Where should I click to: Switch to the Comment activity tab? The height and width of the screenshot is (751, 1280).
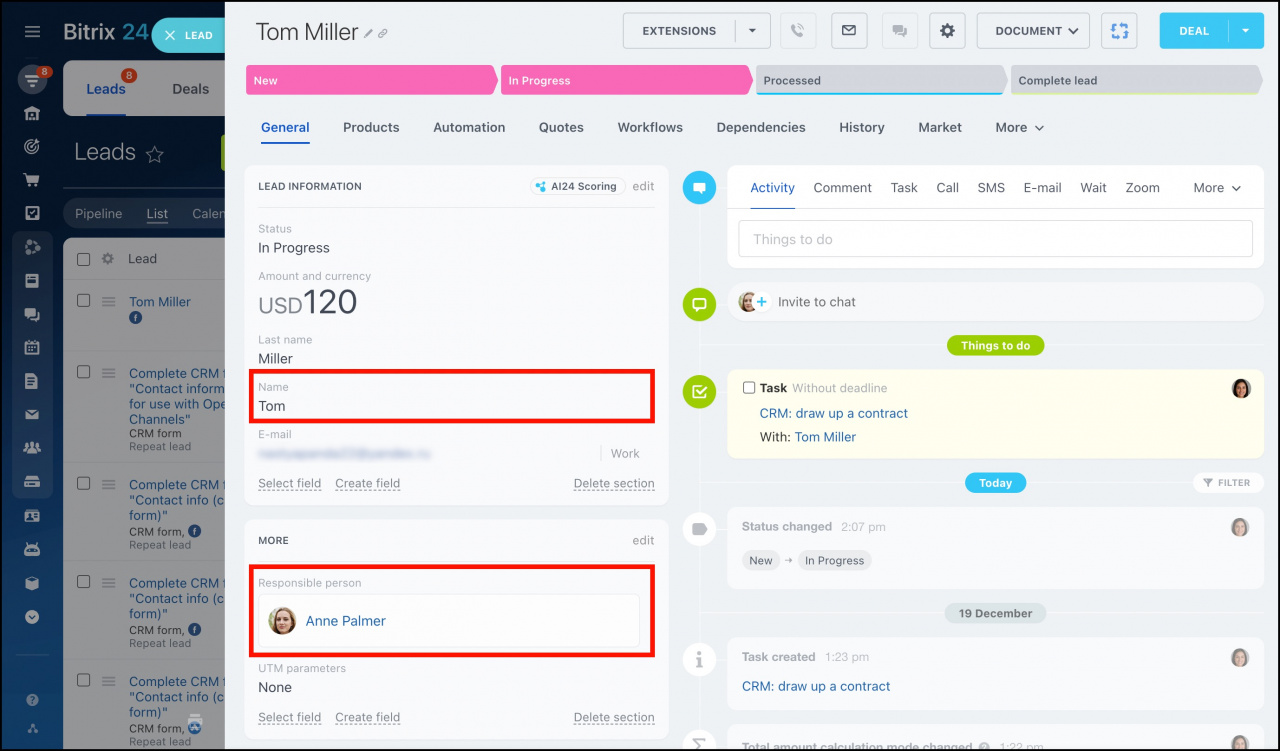pos(843,188)
